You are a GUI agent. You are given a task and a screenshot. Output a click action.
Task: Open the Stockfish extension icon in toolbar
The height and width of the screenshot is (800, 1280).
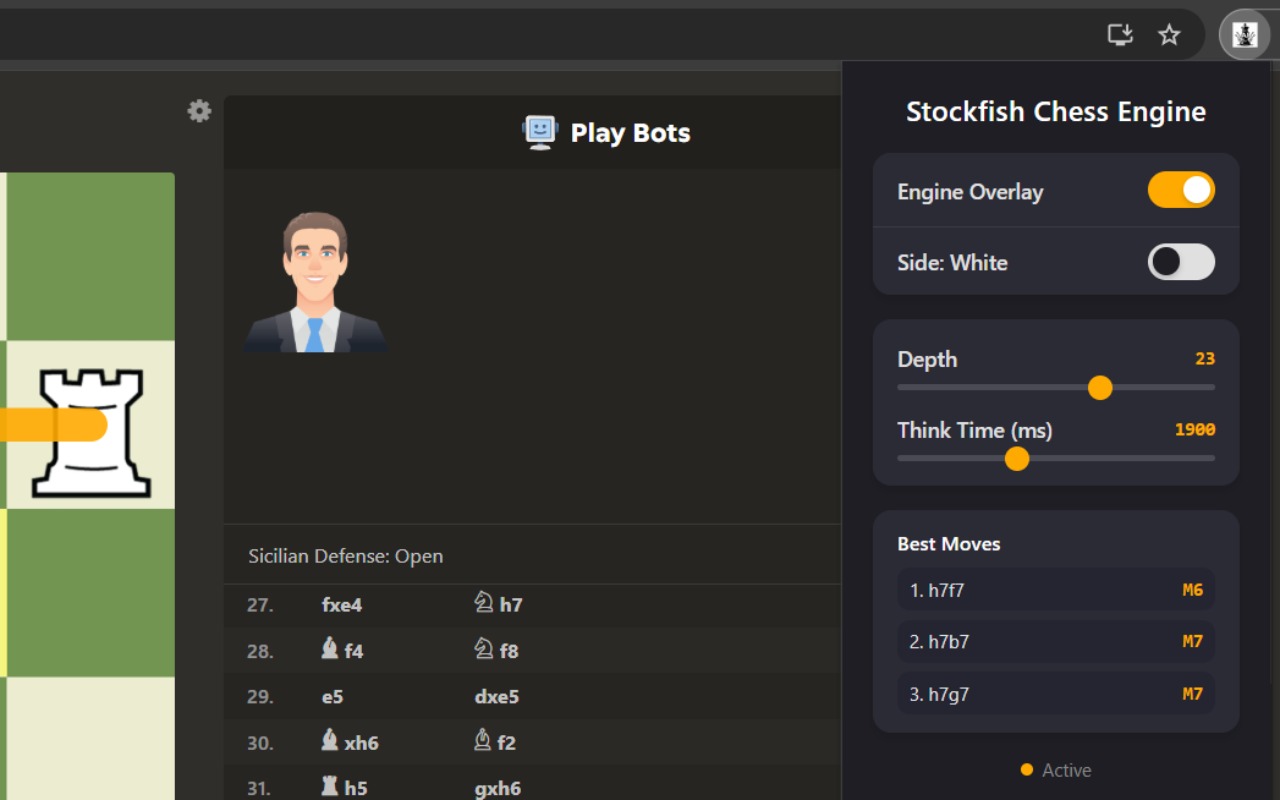[x=1244, y=35]
